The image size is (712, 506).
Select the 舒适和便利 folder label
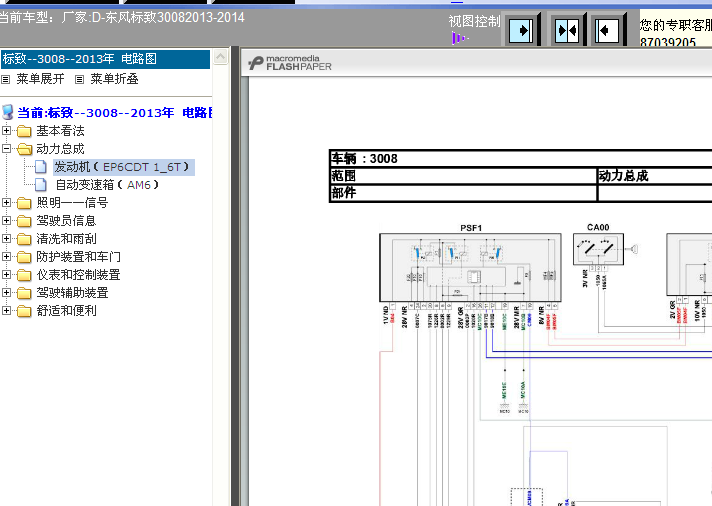(66, 311)
